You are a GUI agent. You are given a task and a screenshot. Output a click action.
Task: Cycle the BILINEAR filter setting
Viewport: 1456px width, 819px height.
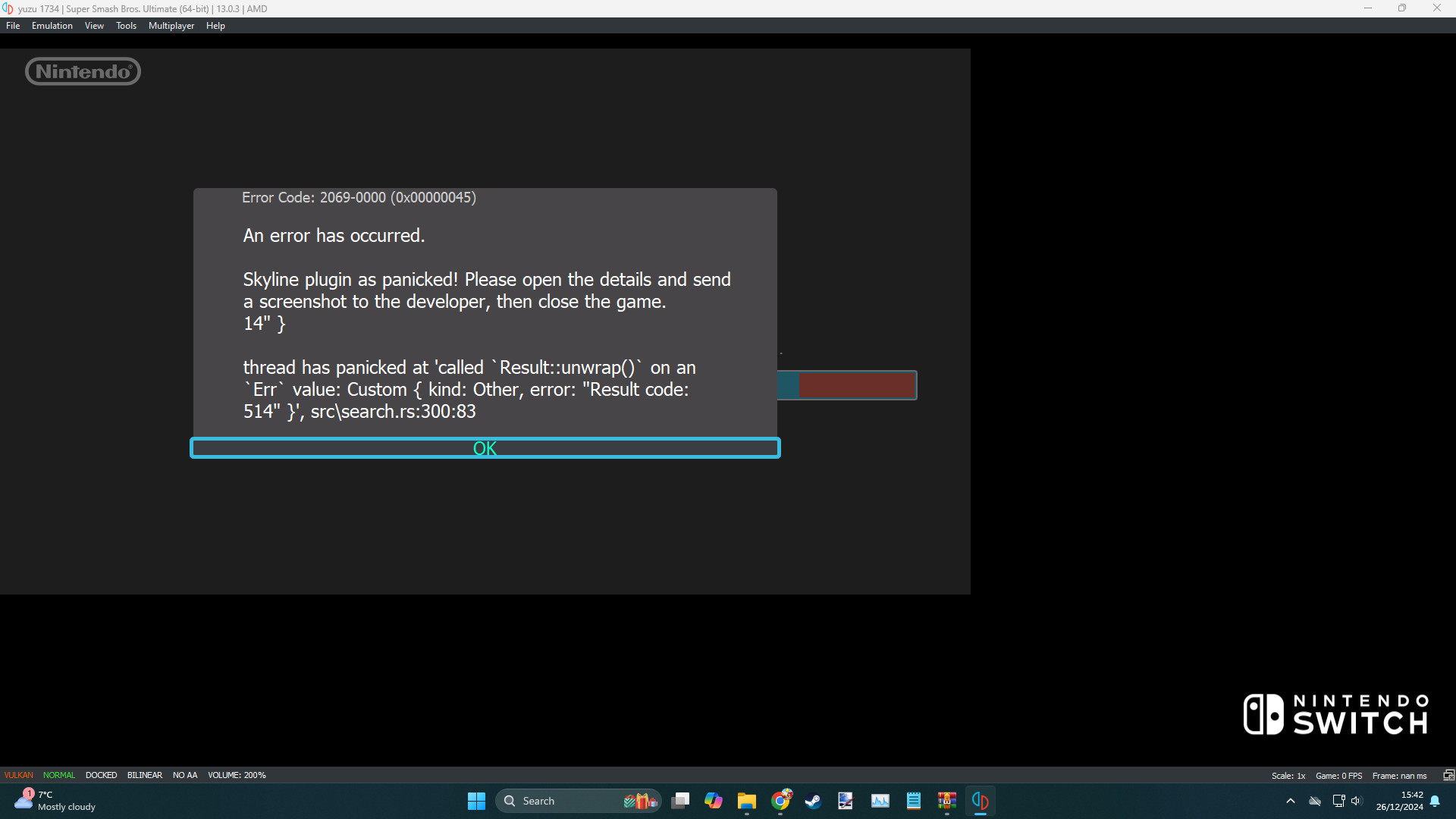(x=144, y=775)
